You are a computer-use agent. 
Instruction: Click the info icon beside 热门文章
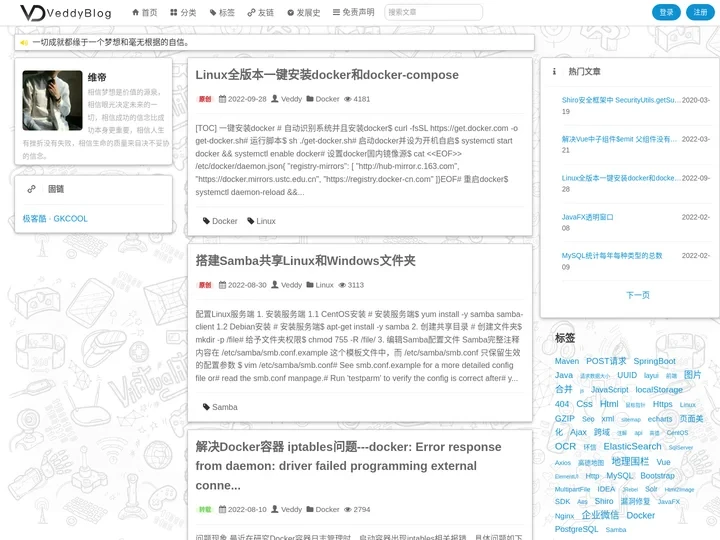click(554, 71)
